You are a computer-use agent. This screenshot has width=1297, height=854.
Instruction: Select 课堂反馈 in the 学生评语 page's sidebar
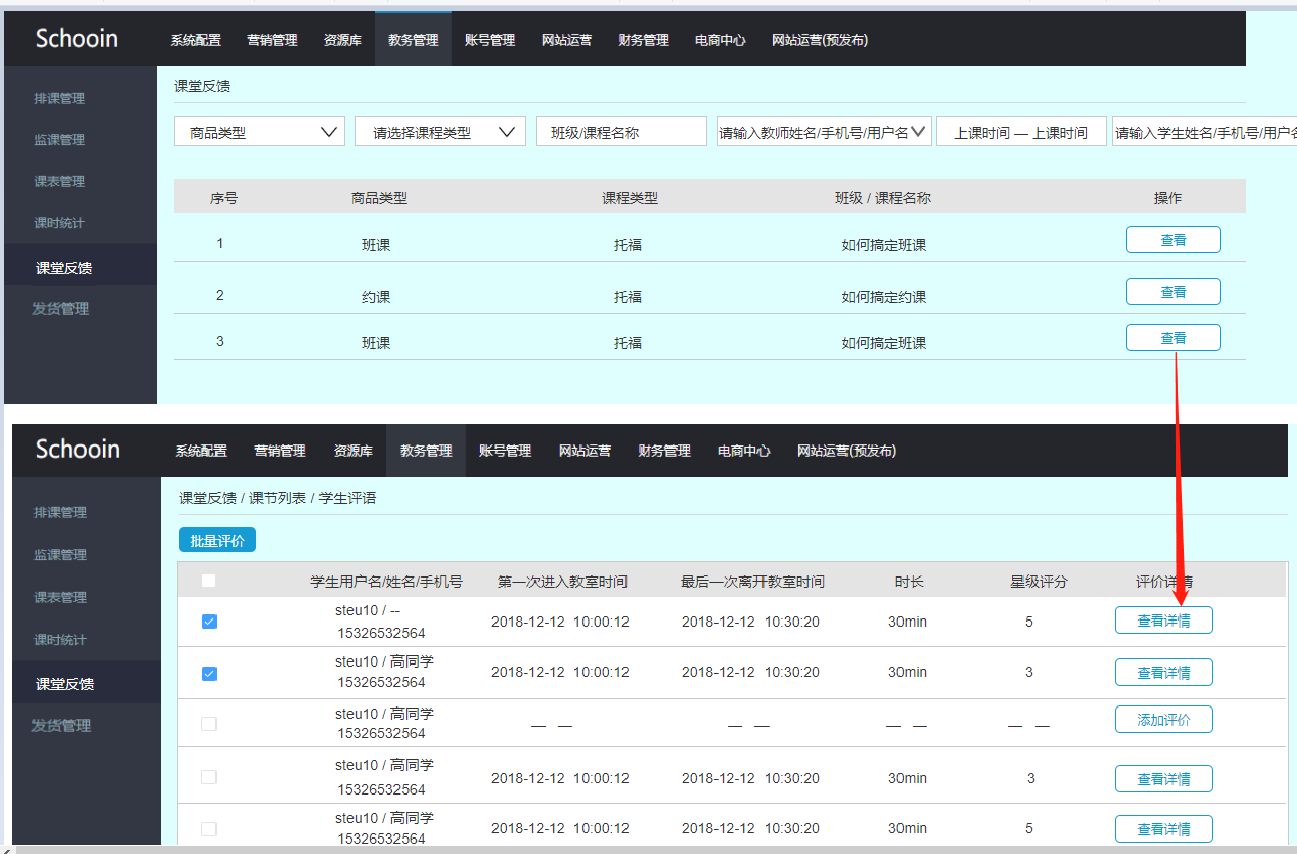point(87,683)
